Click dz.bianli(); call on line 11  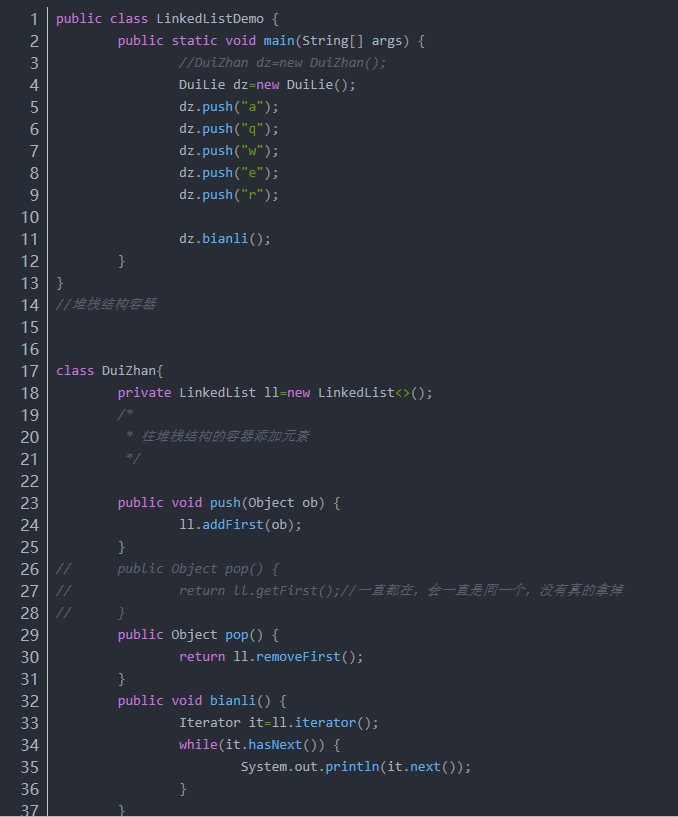[x=225, y=239]
